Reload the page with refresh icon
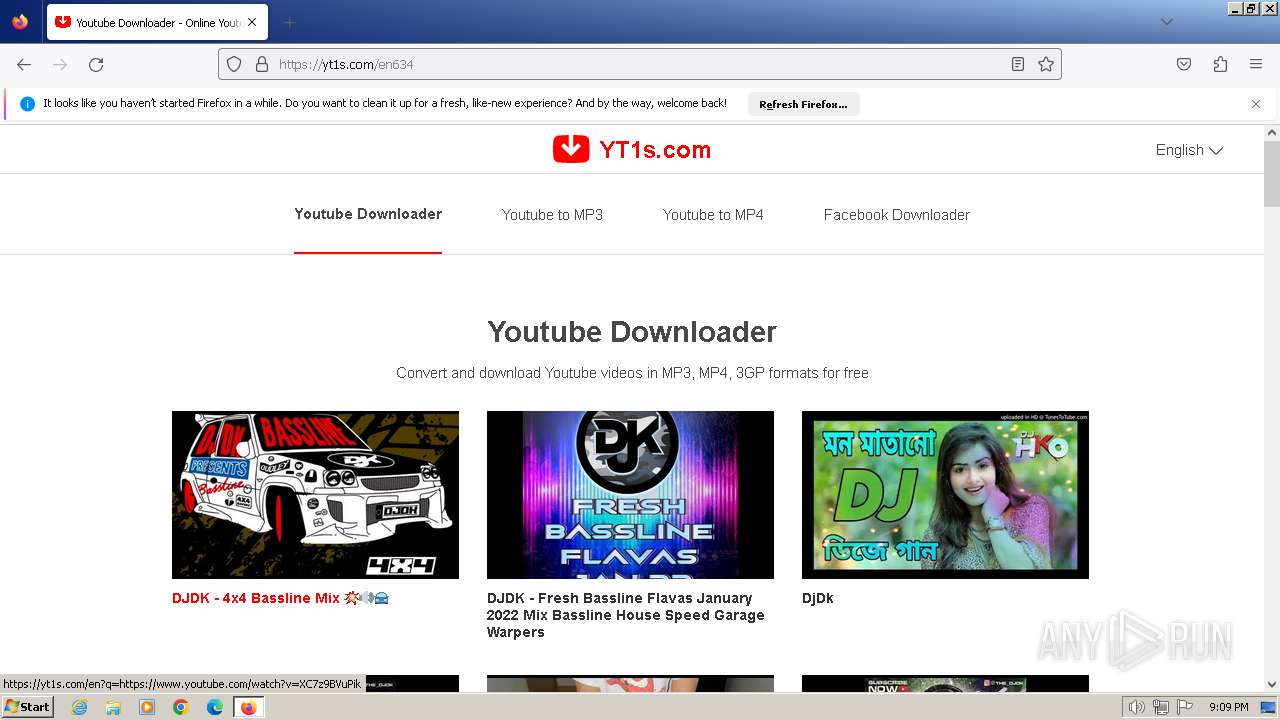Image resolution: width=1280 pixels, height=720 pixels. pyautogui.click(x=96, y=64)
